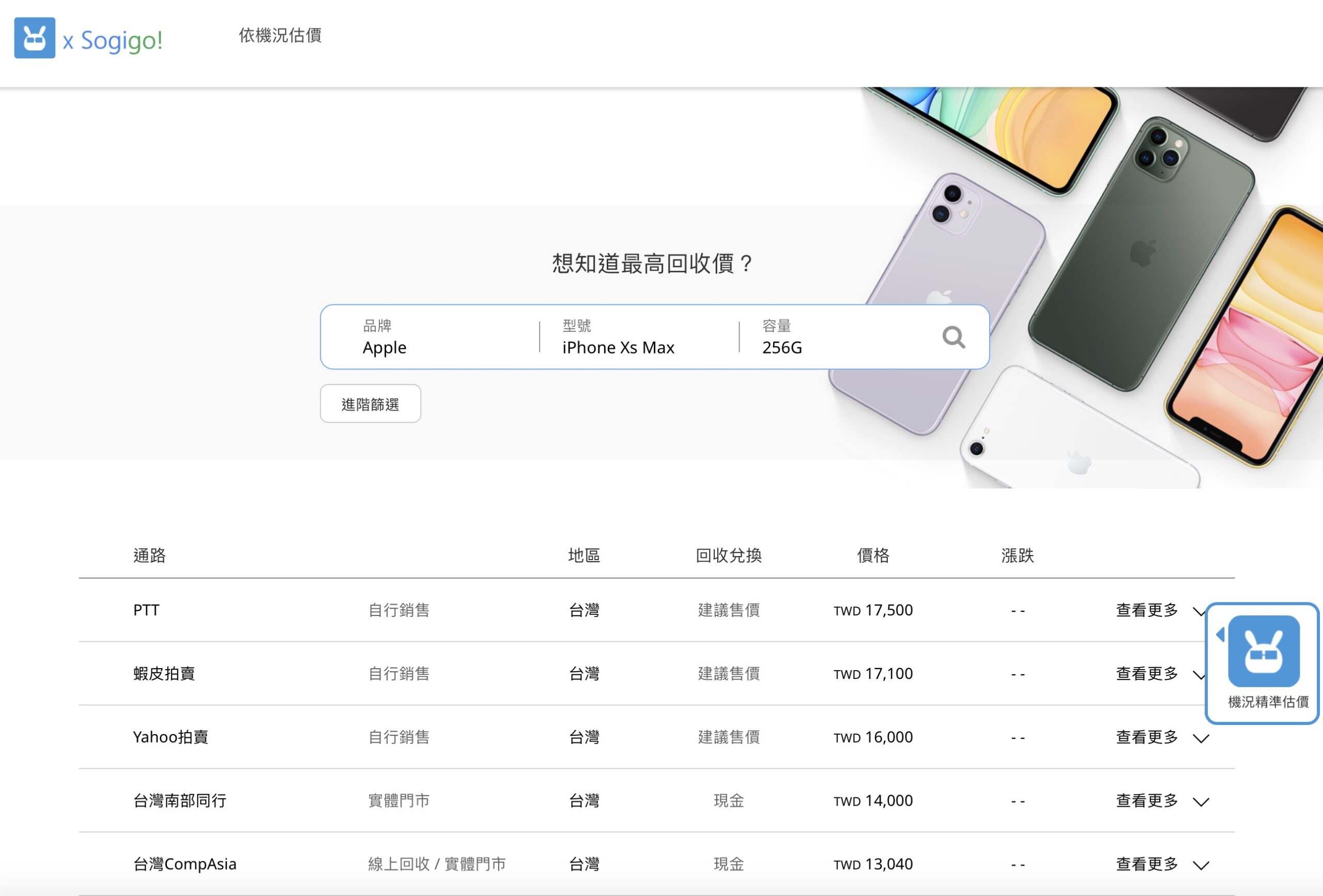This screenshot has height=896, width=1323.
Task: Click the search magnifier icon
Action: (953, 337)
